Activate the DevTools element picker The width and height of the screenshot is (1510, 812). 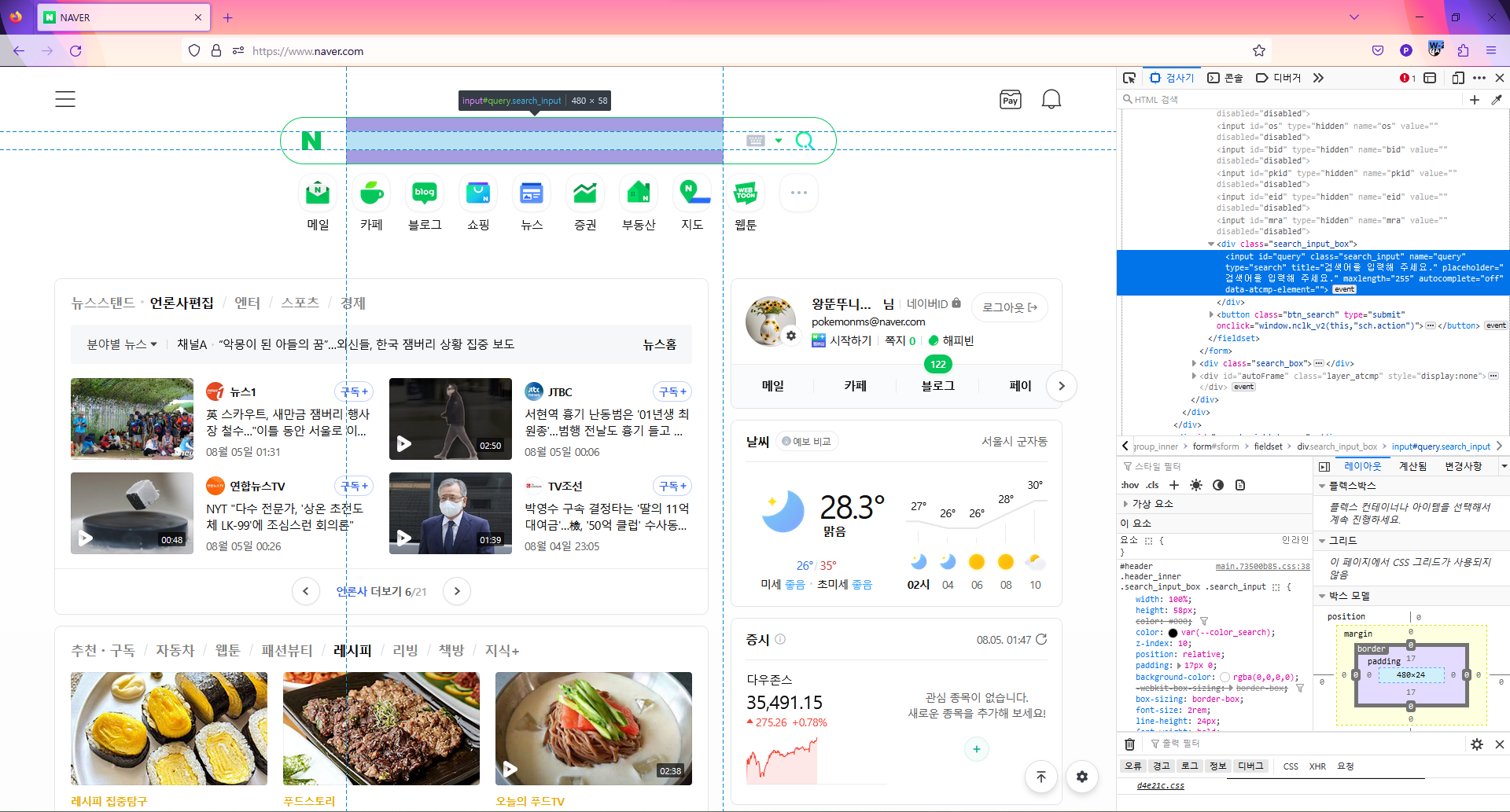1129,78
